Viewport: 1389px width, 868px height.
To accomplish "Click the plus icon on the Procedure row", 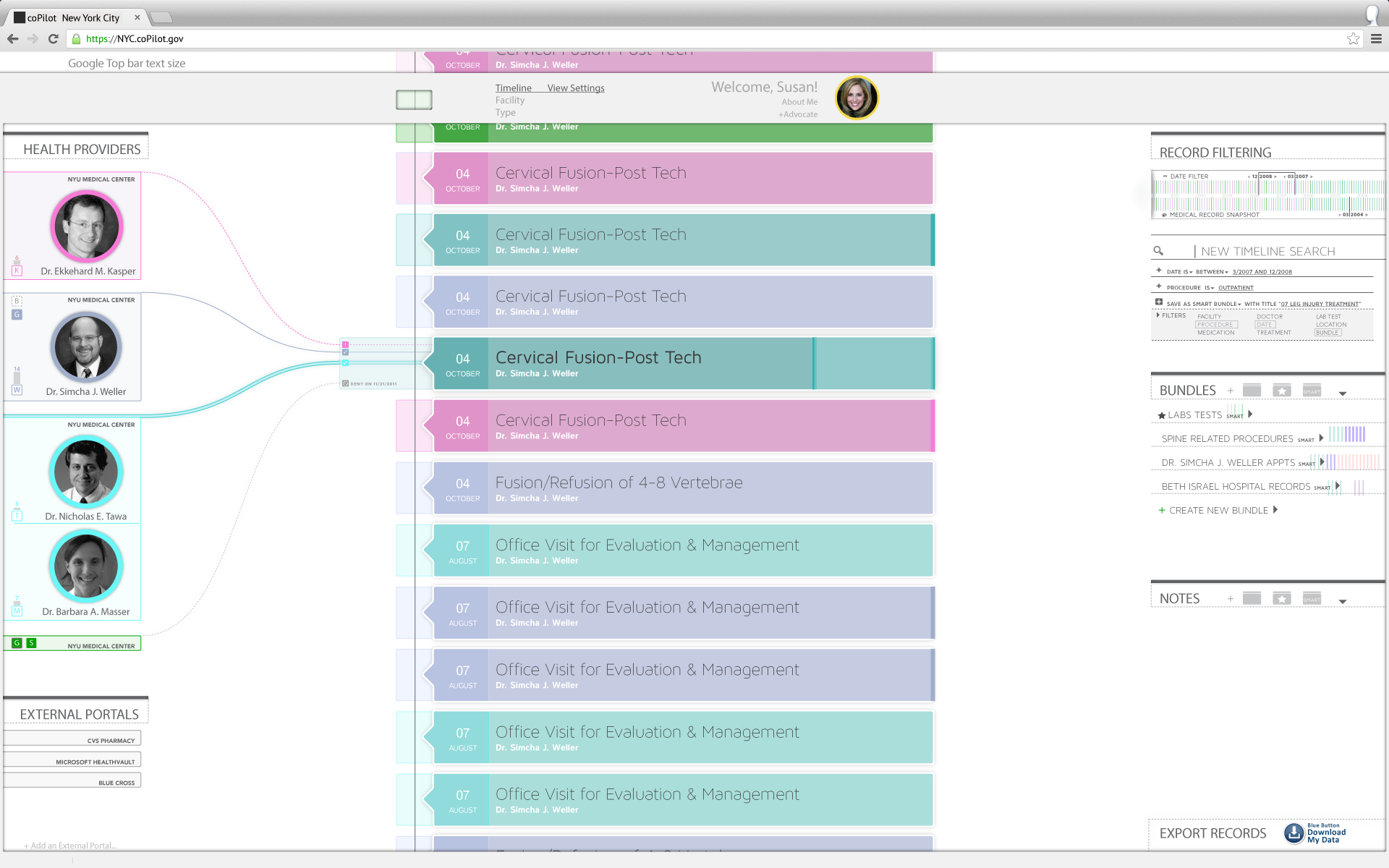I will click(1159, 286).
